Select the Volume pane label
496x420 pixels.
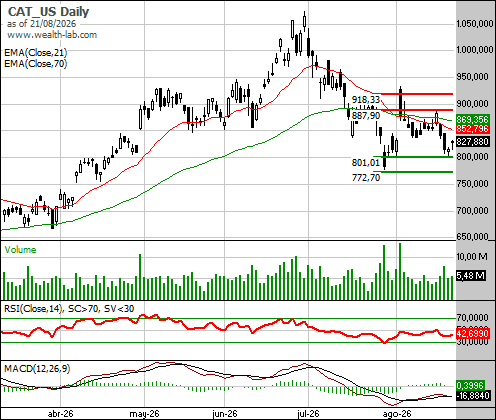(x=20, y=250)
